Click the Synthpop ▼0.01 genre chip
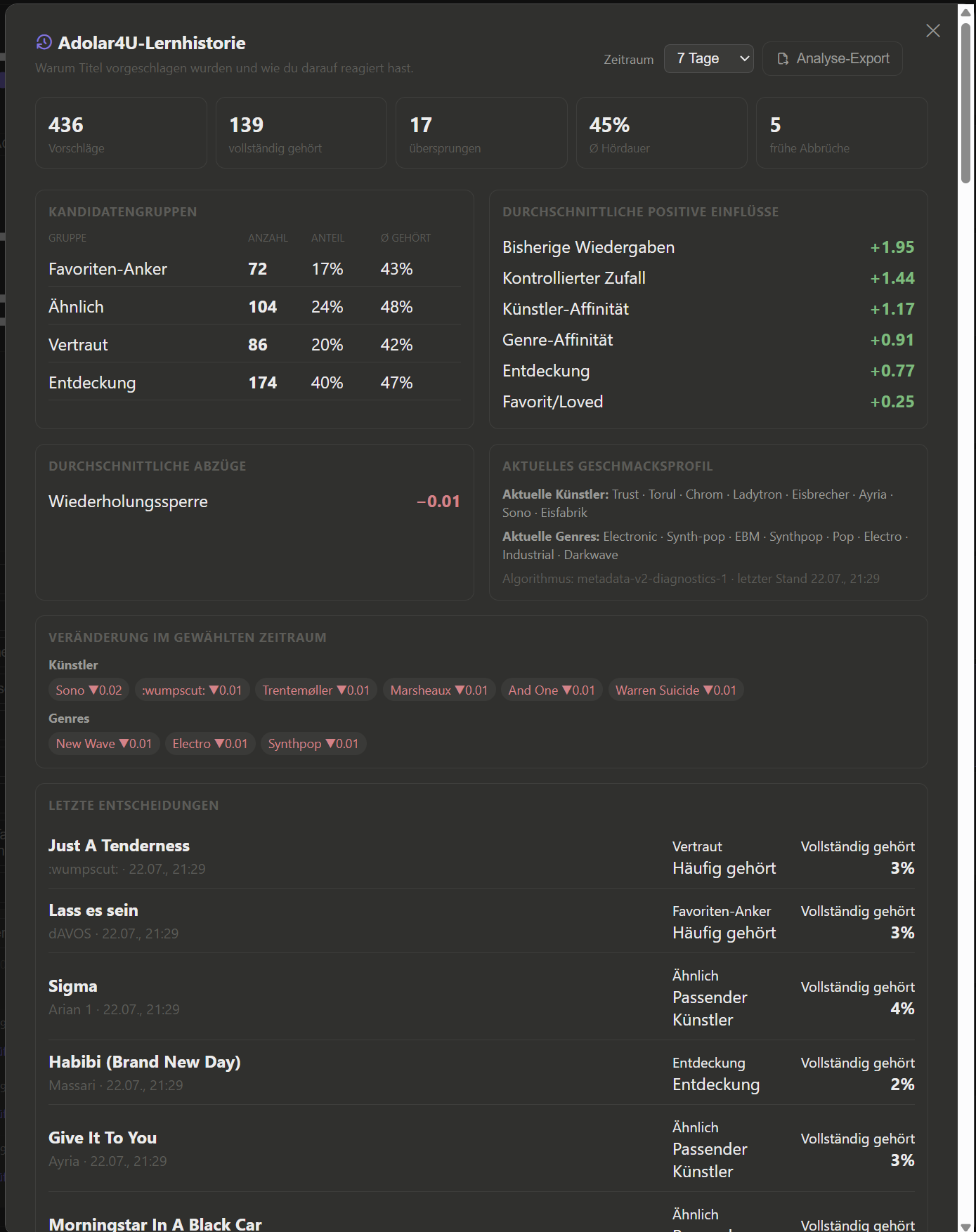This screenshot has width=976, height=1232. [x=313, y=744]
